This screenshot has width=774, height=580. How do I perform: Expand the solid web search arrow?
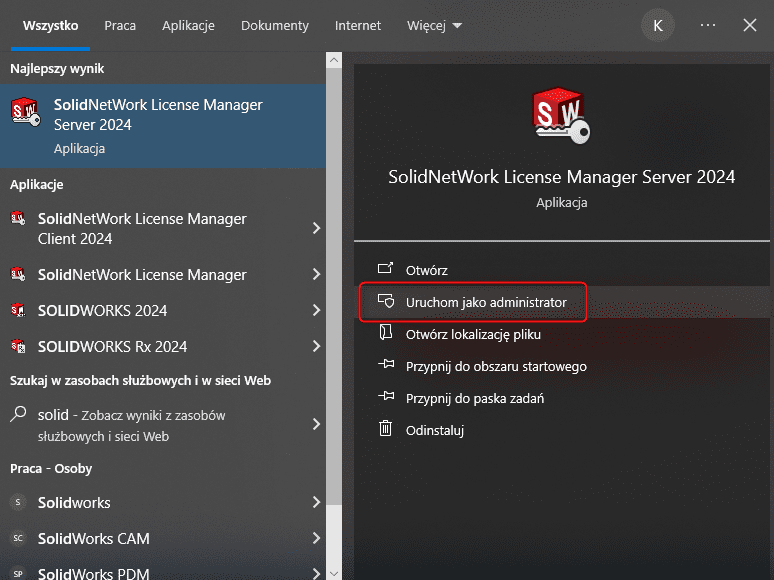coord(316,424)
